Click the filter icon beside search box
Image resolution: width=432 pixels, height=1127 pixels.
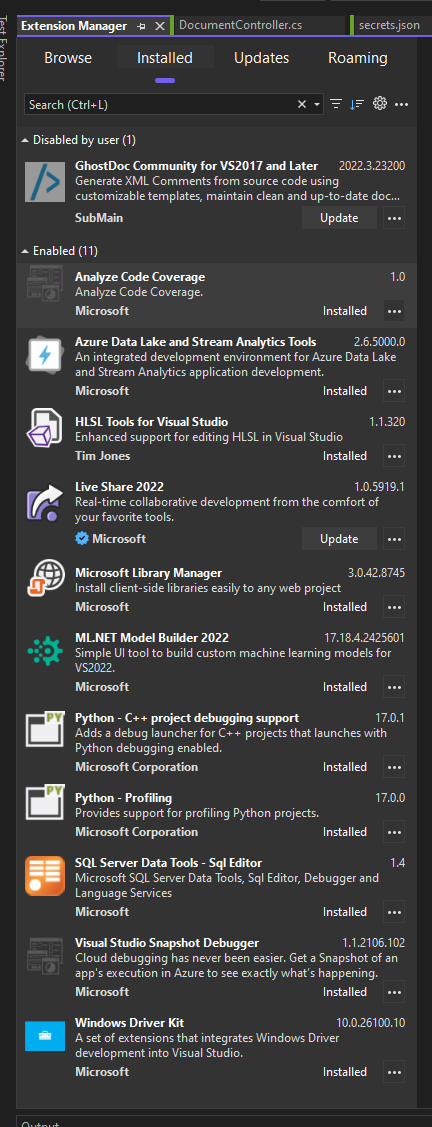click(x=336, y=104)
